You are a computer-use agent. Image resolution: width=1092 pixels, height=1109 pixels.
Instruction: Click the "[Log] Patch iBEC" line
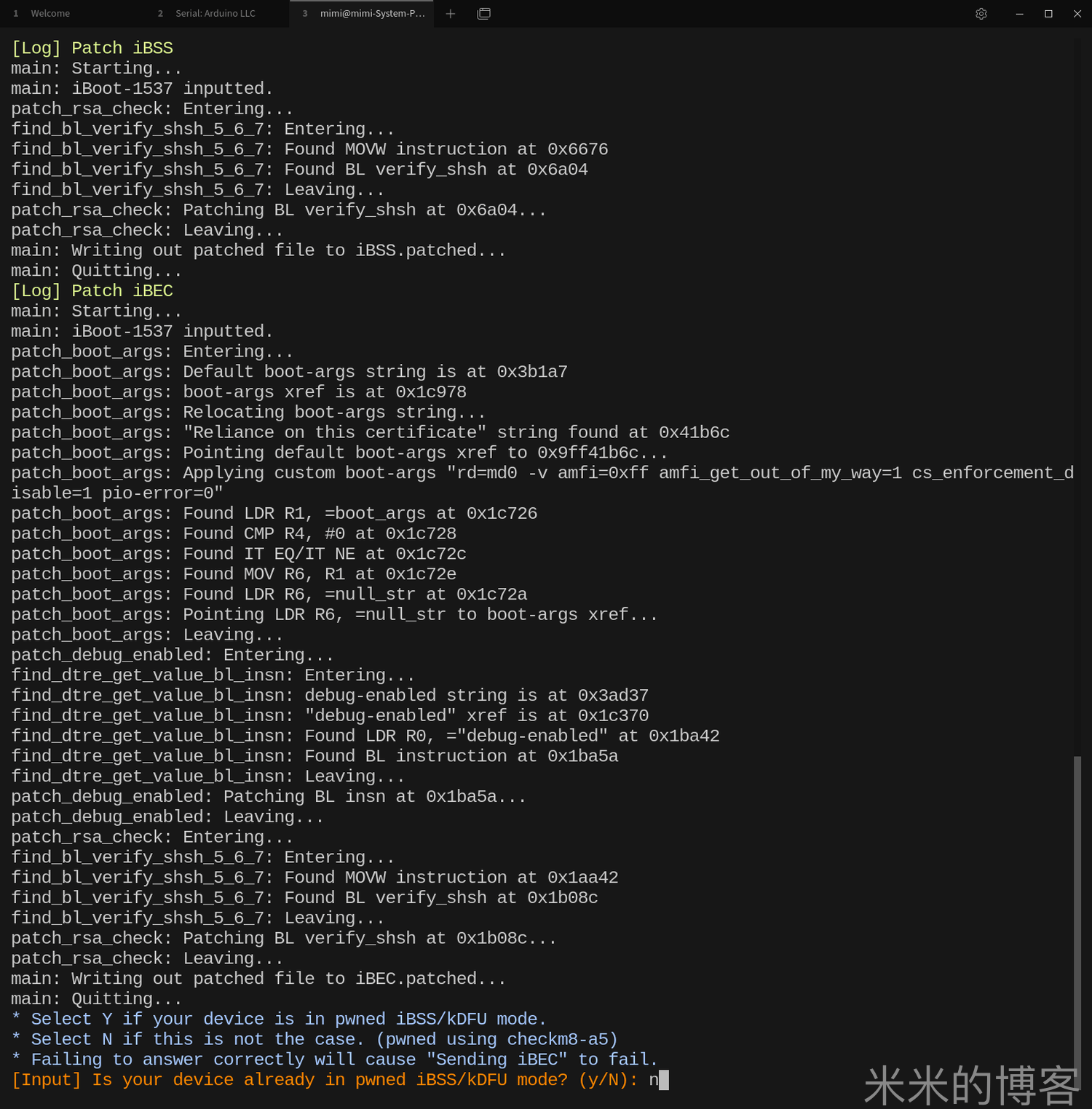click(x=92, y=291)
